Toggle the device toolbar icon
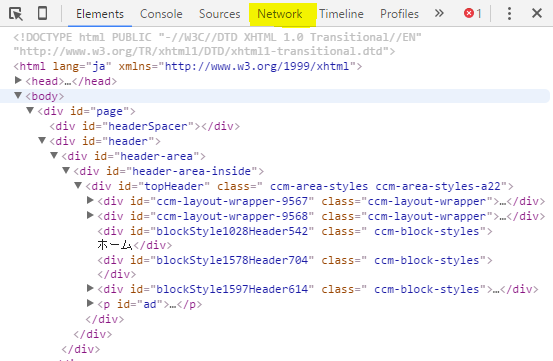This screenshot has height=361, width=553. coord(42,13)
